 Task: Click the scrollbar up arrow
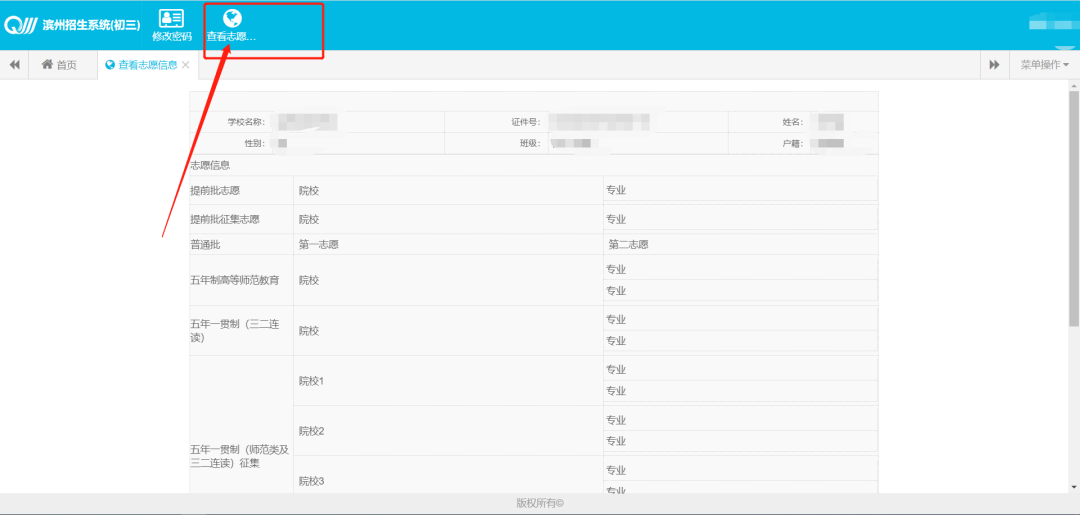tap(1073, 86)
